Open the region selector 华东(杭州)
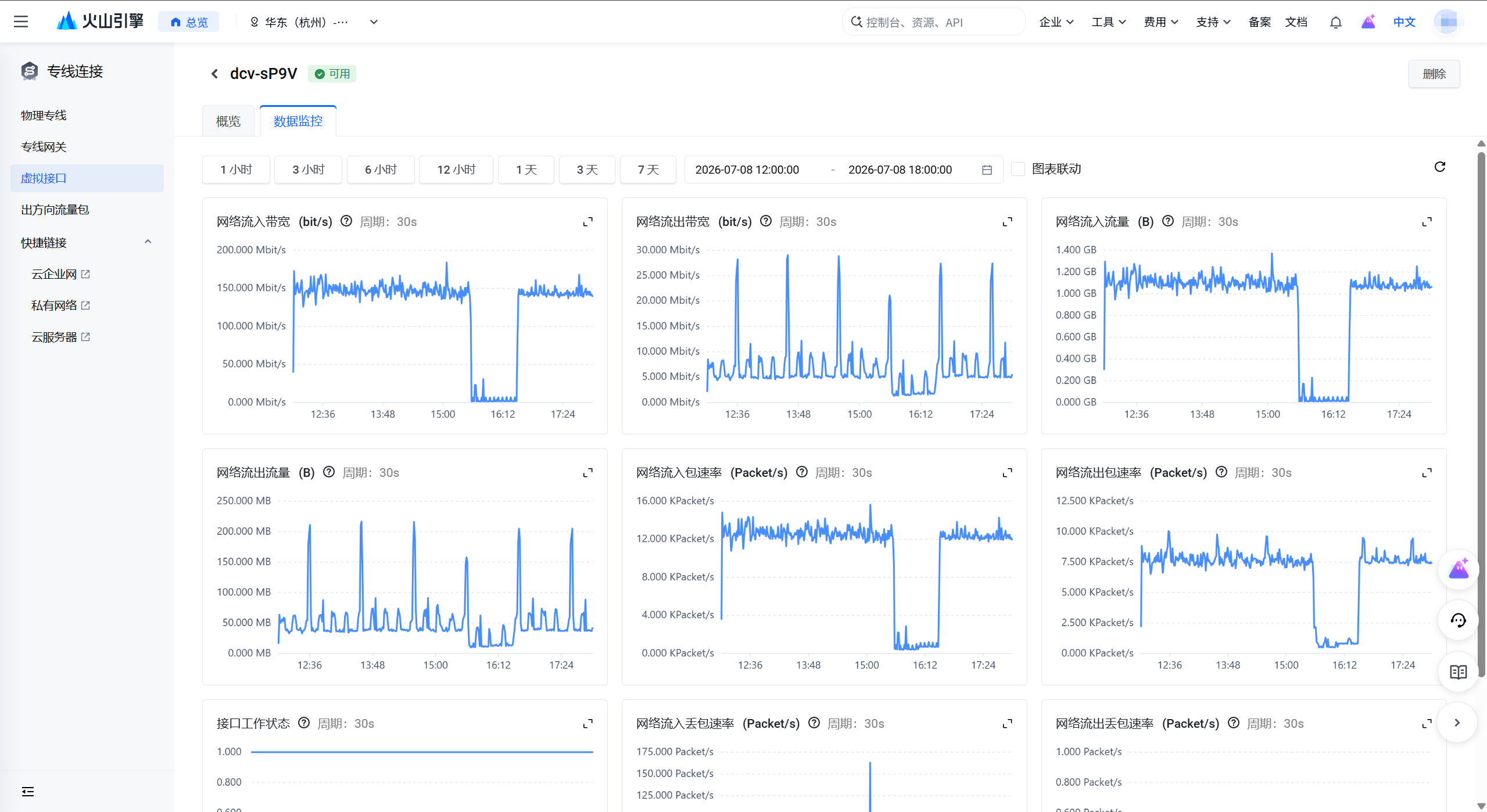The width and height of the screenshot is (1487, 812). coord(314,22)
